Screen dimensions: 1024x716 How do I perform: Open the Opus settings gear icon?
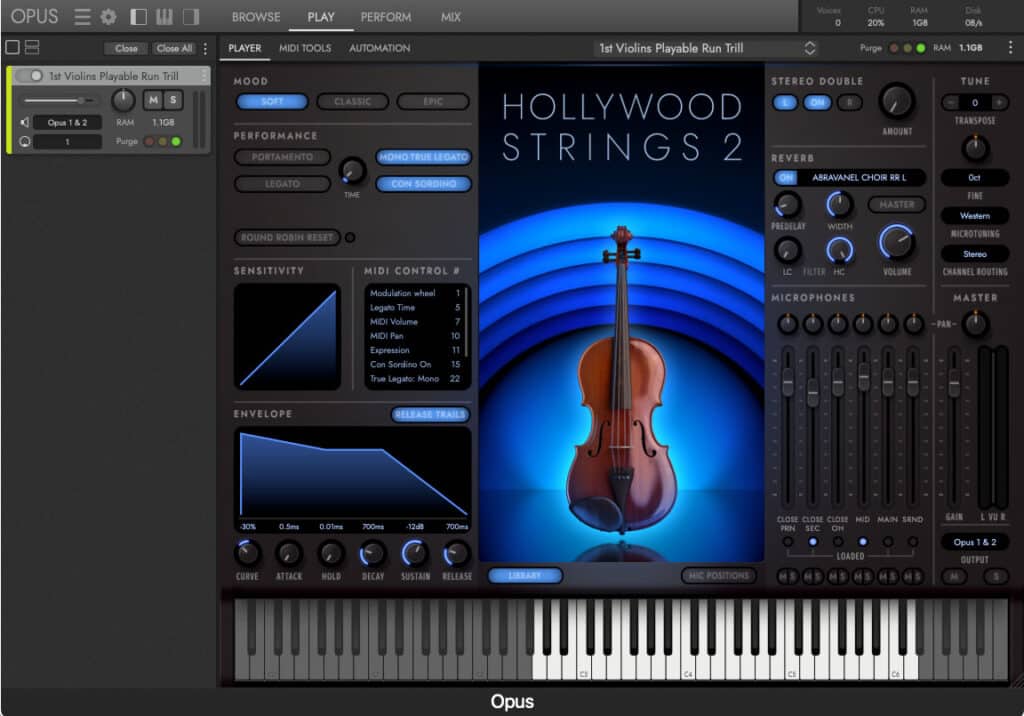pyautogui.click(x=108, y=17)
